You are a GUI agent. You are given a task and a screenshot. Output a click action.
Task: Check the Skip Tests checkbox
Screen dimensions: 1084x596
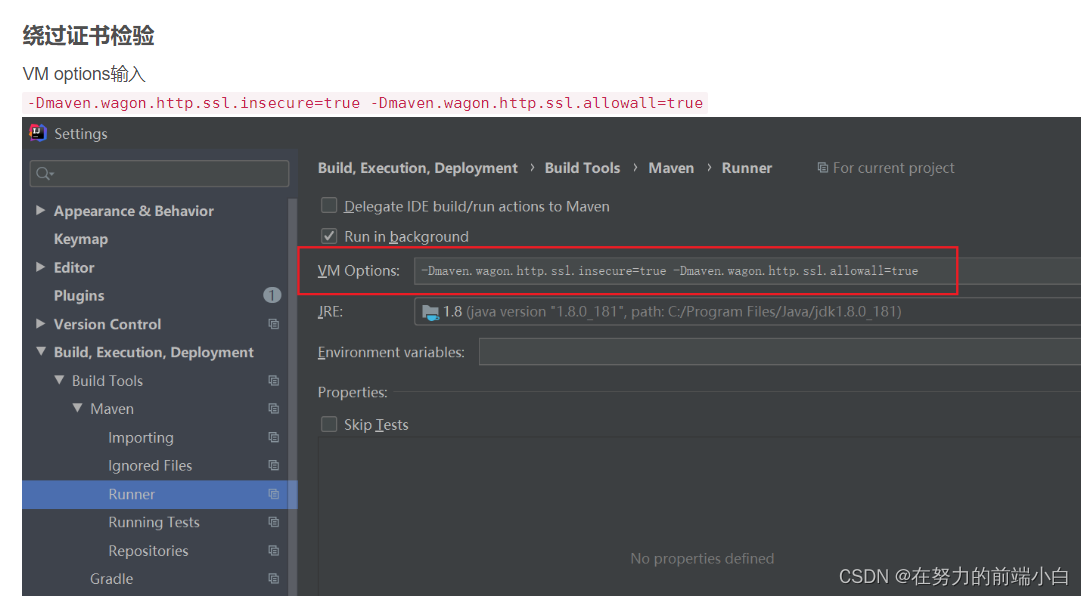[329, 424]
